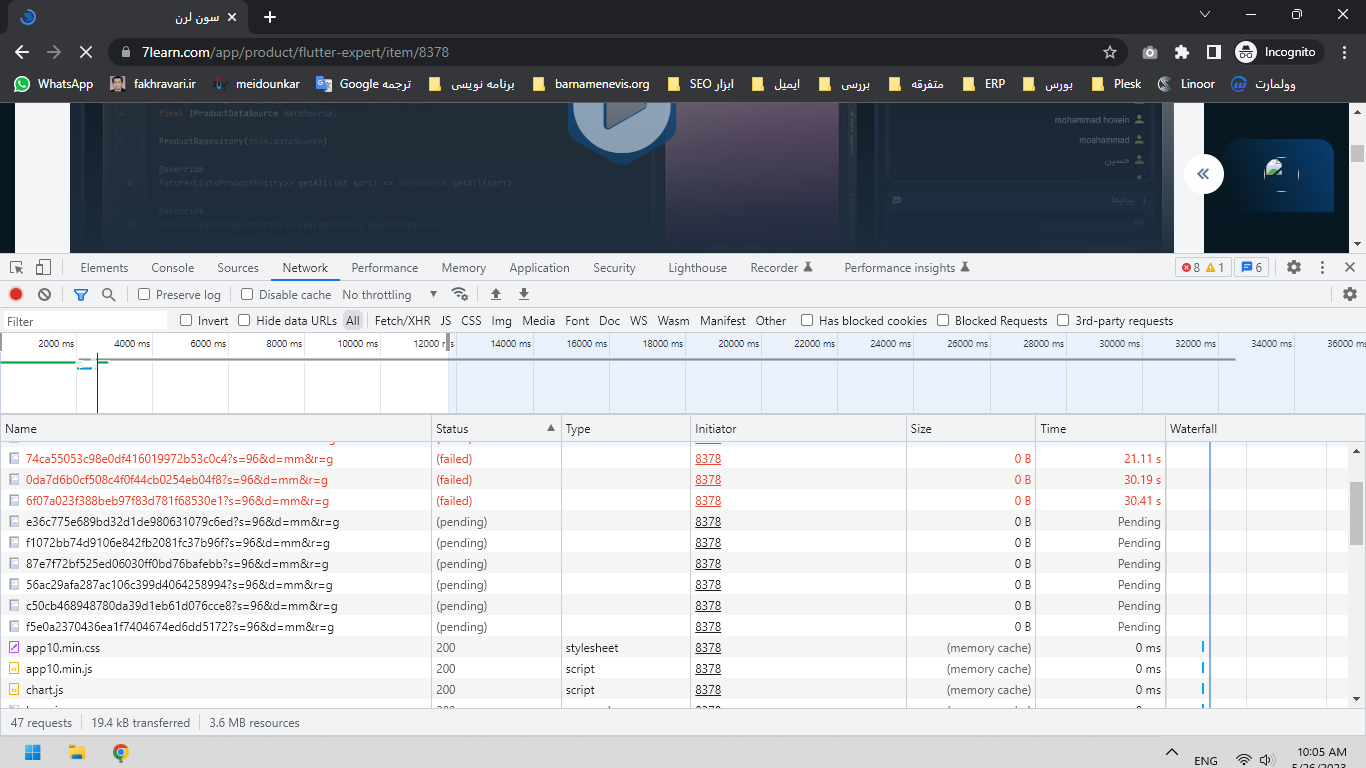The image size is (1366, 768).
Task: Switch to the Performance tab
Action: 385,267
